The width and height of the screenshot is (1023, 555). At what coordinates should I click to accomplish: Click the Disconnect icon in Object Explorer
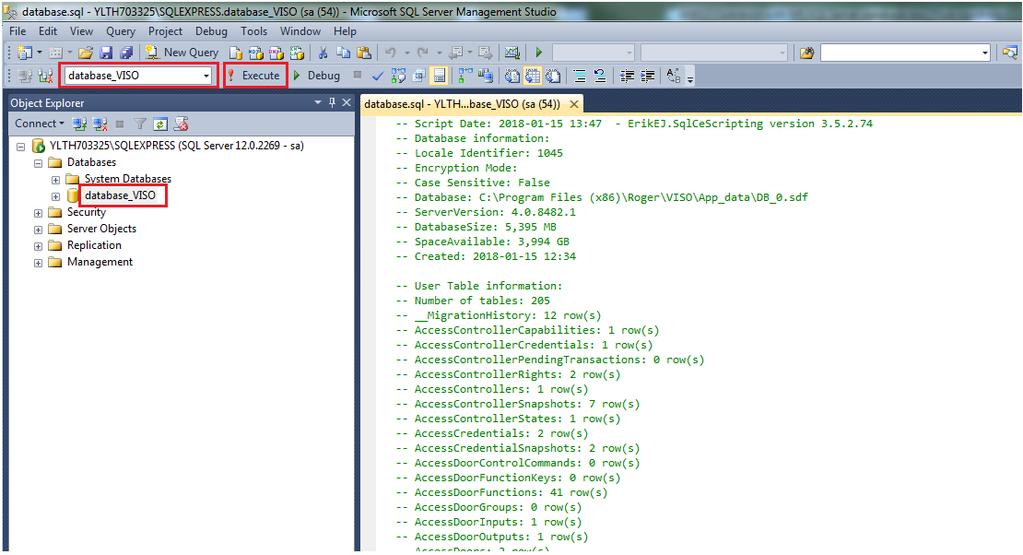pyautogui.click(x=100, y=124)
